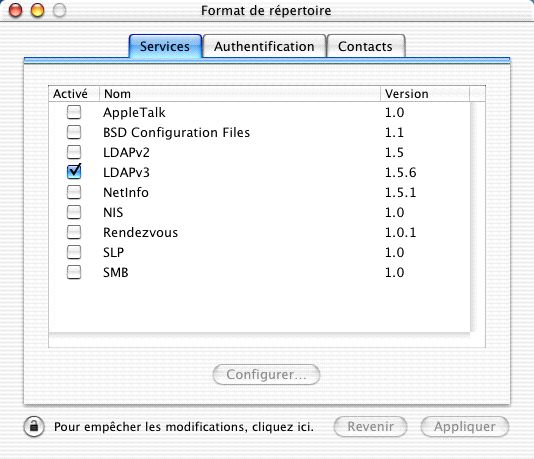Turn on the SLP checkbox
Screen dimensions: 534x459
tap(74, 252)
